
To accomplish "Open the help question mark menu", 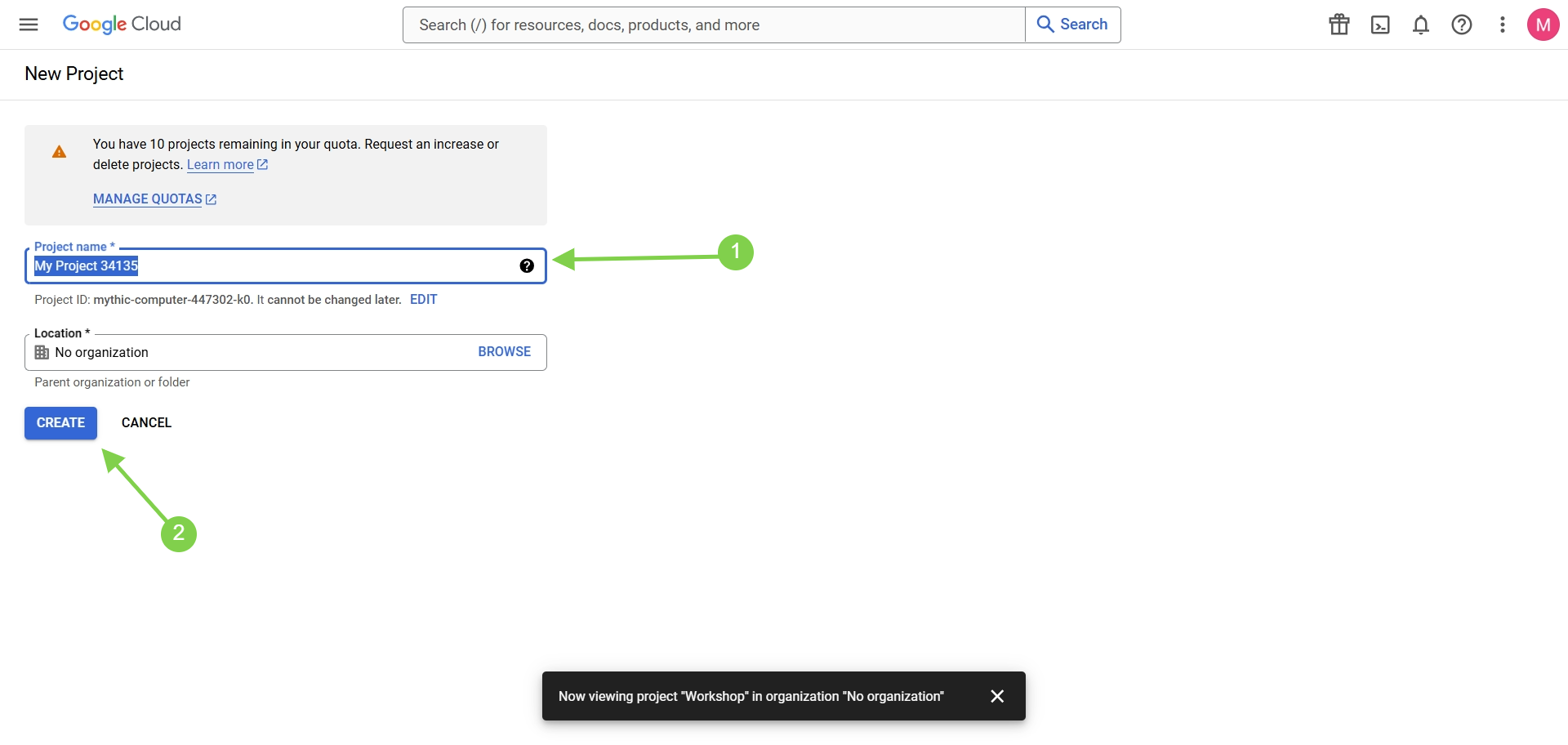I will 1462,25.
